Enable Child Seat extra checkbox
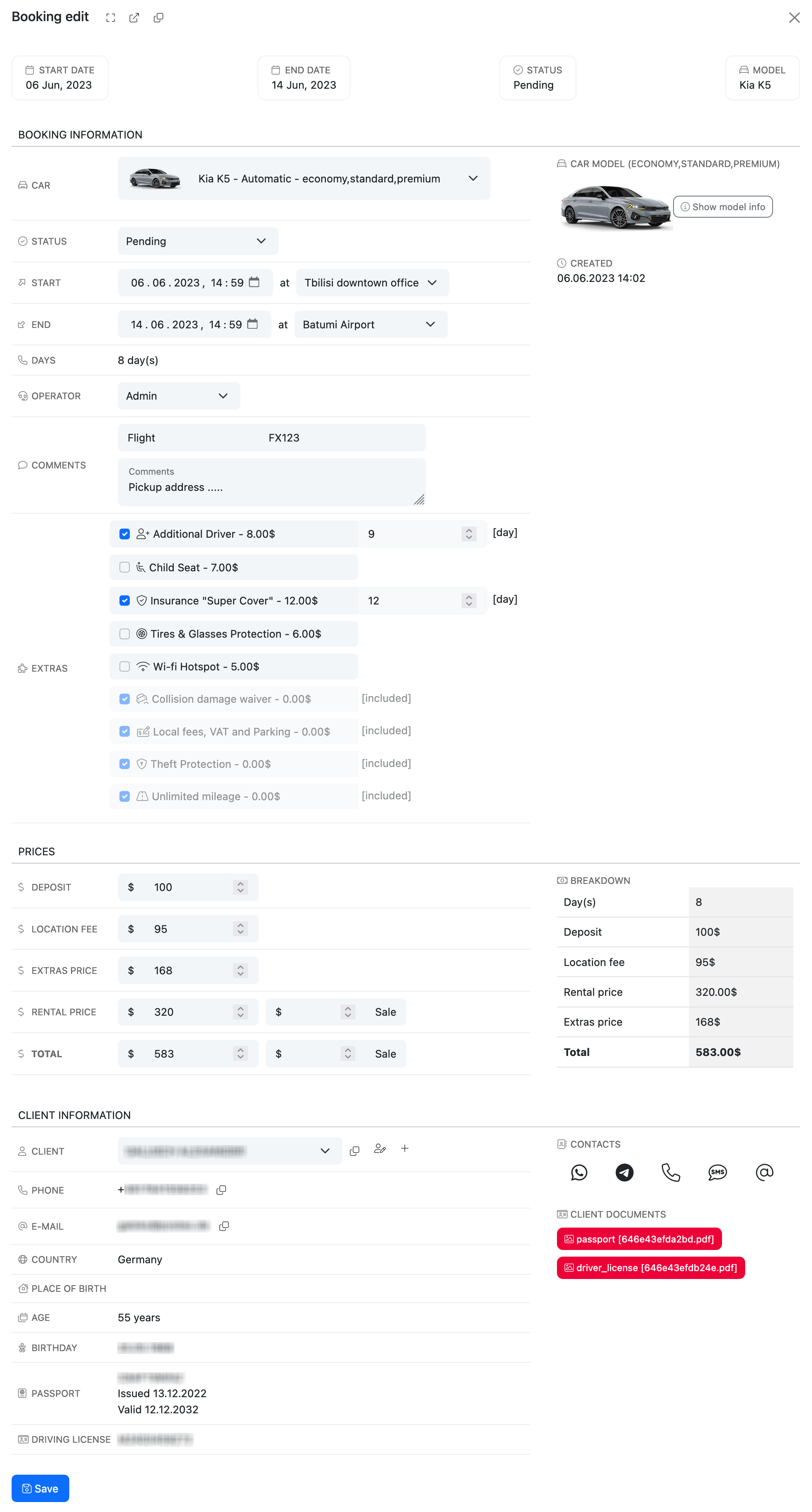812x1512 pixels. click(124, 567)
